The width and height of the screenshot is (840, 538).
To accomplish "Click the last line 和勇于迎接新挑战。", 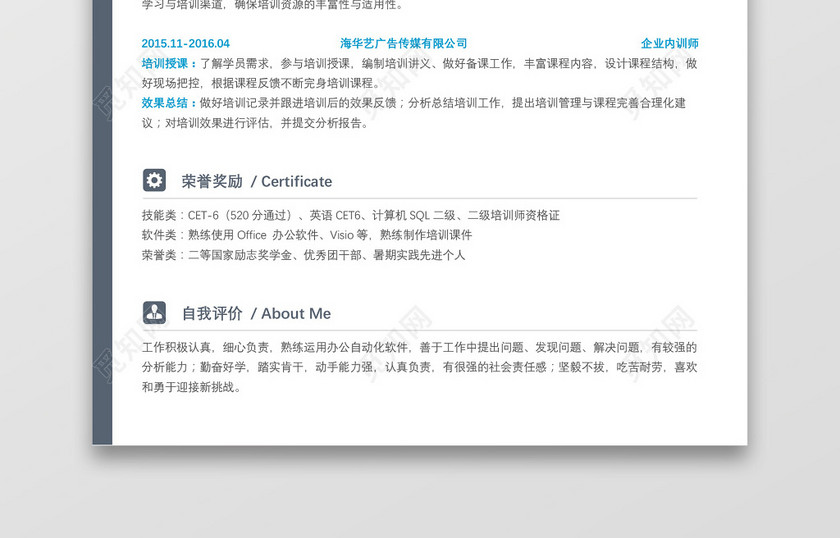I will (x=192, y=387).
